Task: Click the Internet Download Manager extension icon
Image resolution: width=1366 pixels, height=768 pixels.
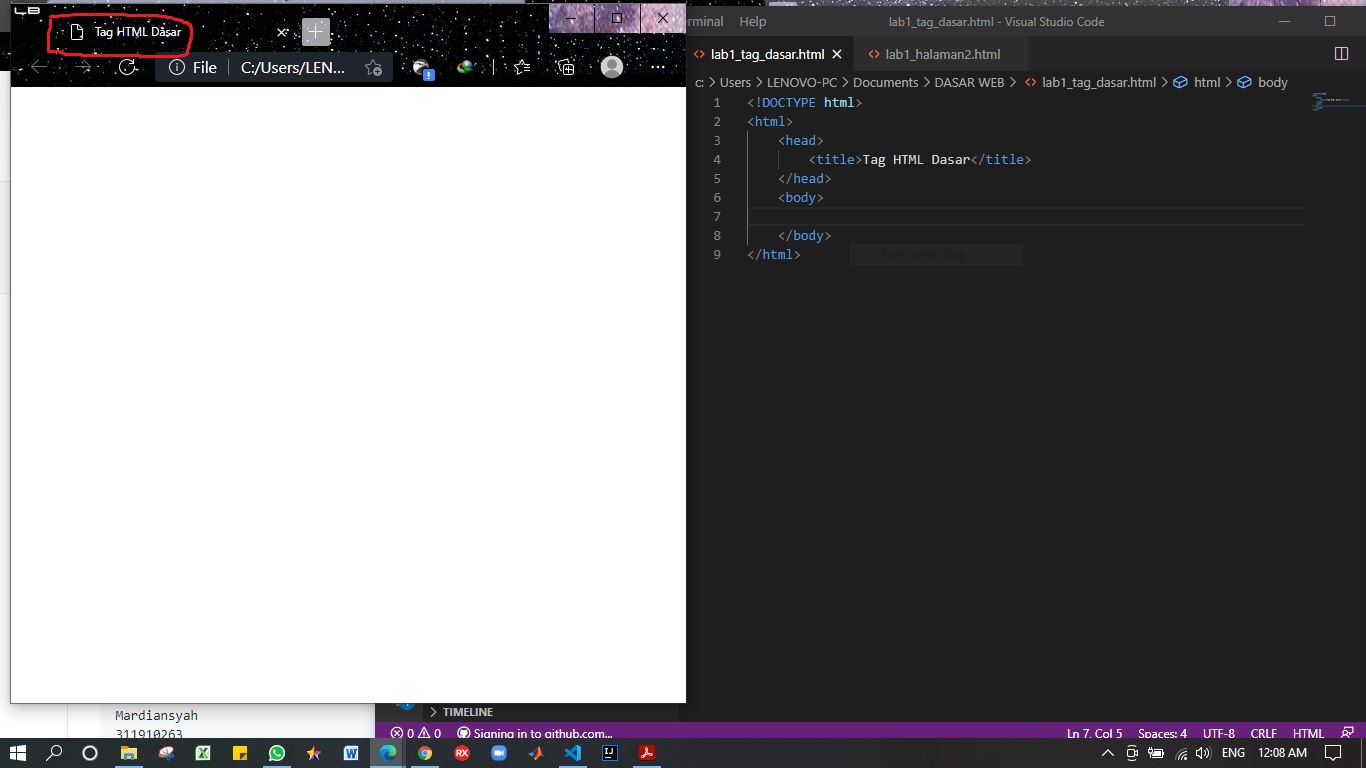Action: (x=465, y=67)
